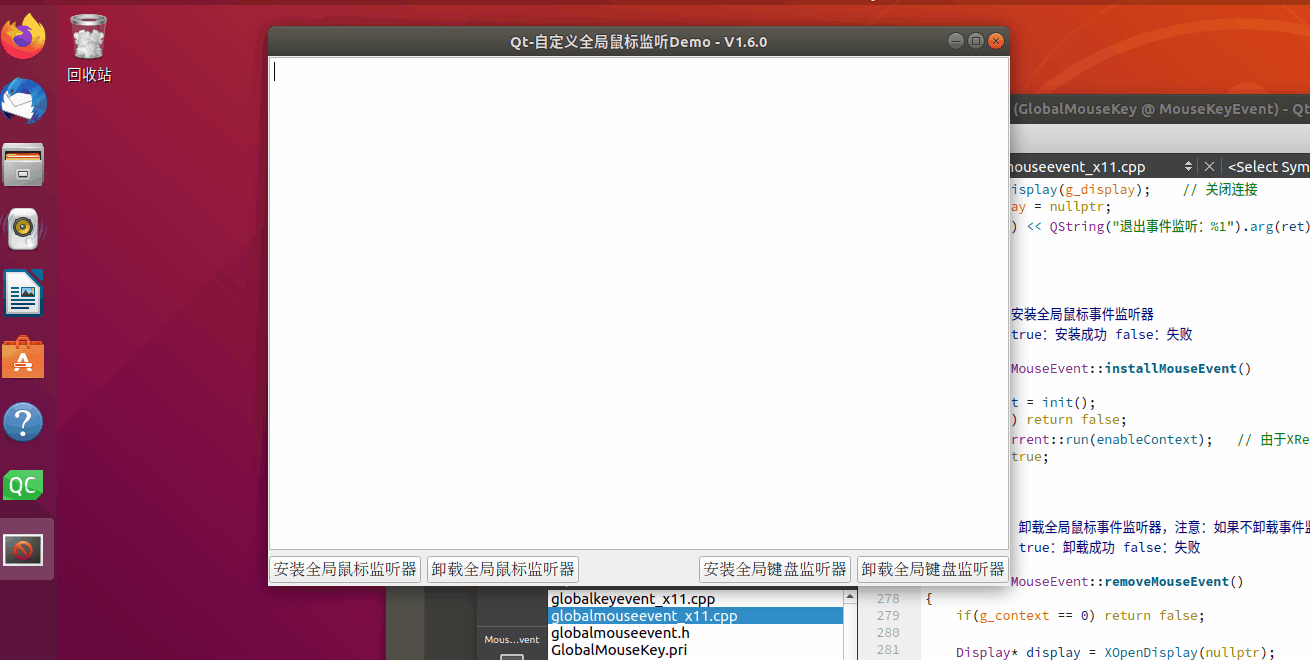
Task: Open the <Select Symbol> dropdown
Action: [x=1268, y=166]
